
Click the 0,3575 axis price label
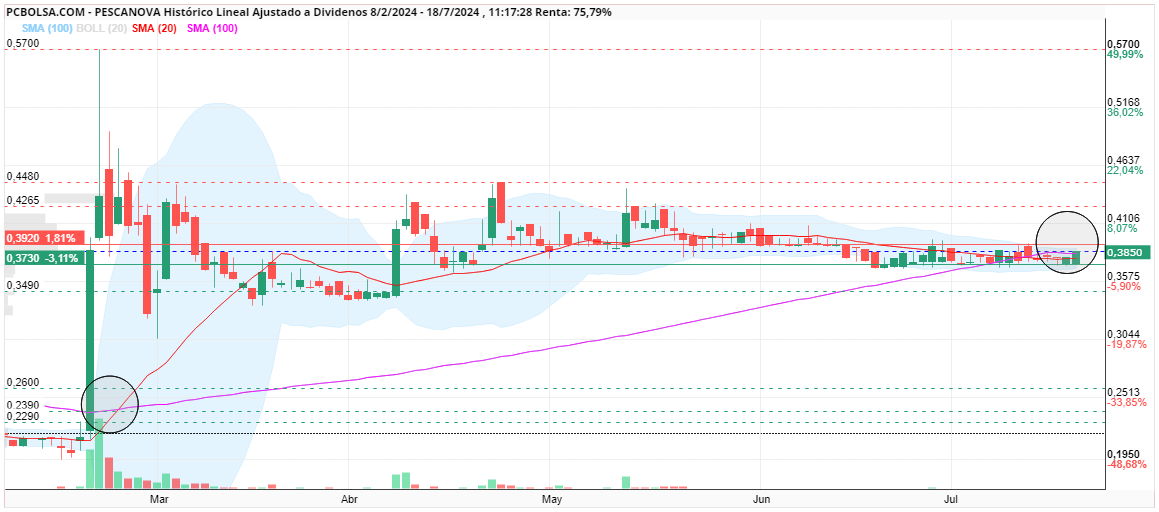click(1125, 276)
